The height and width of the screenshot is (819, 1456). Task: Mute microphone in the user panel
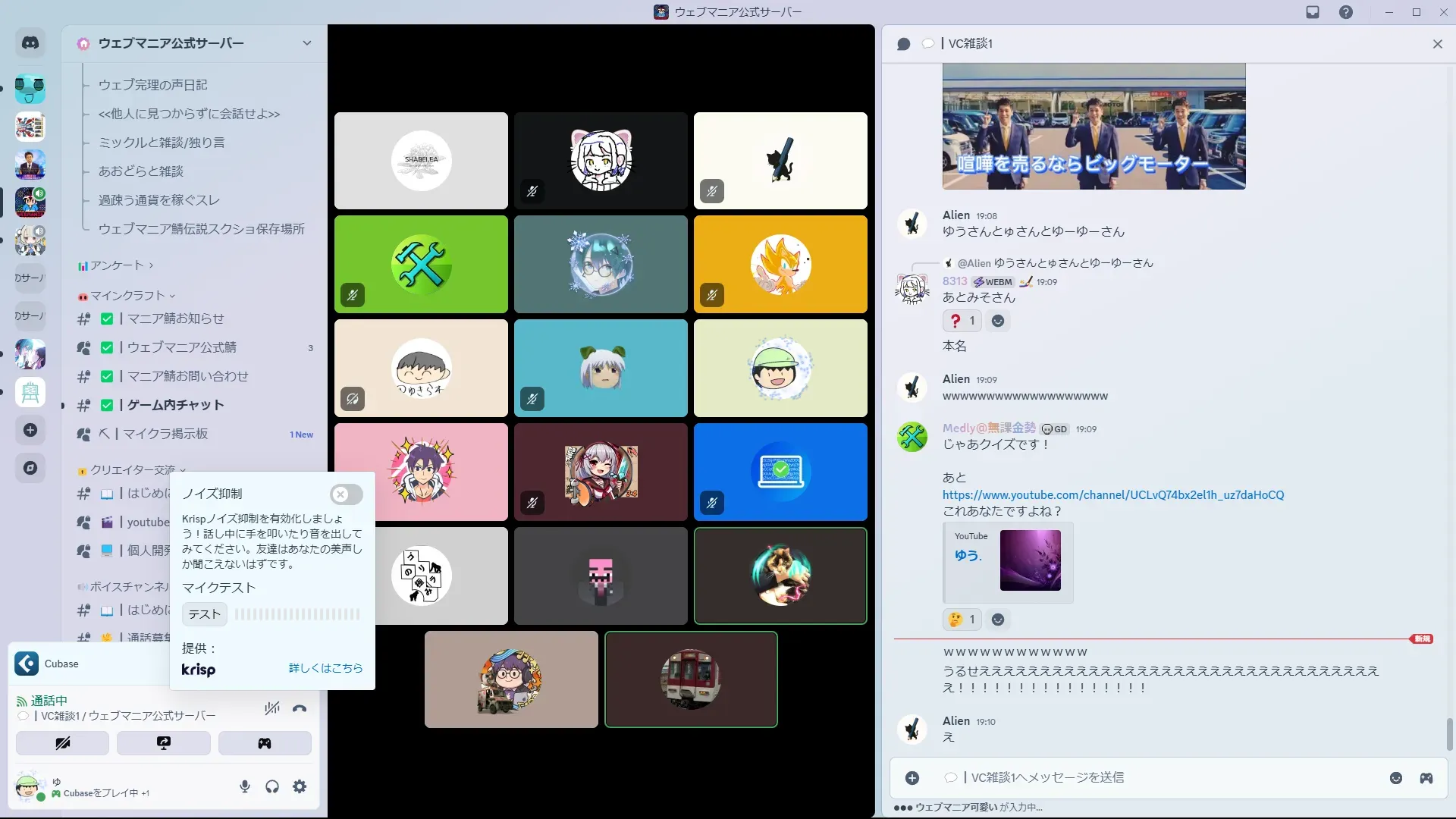244,786
